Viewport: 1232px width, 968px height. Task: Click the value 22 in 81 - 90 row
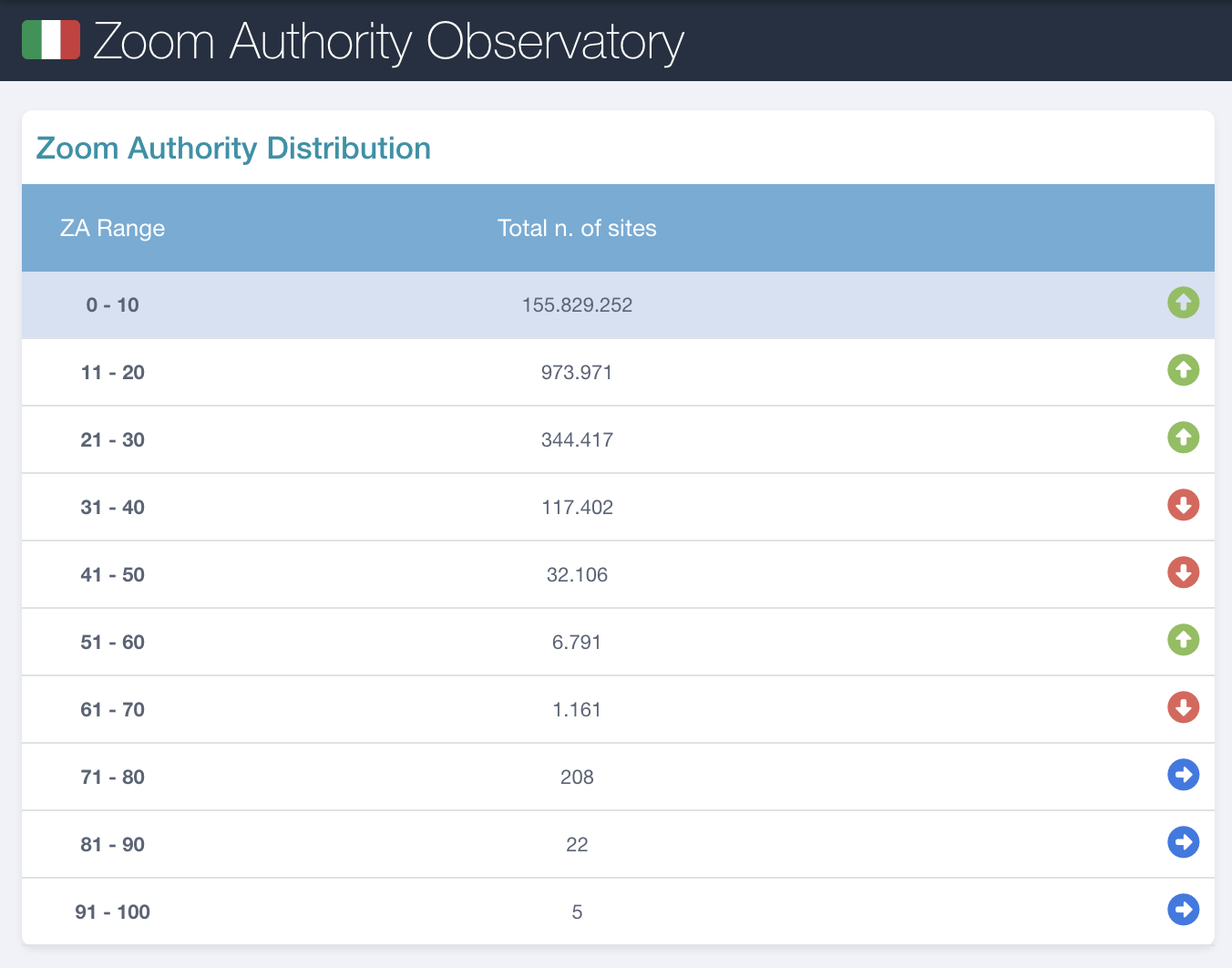click(577, 845)
